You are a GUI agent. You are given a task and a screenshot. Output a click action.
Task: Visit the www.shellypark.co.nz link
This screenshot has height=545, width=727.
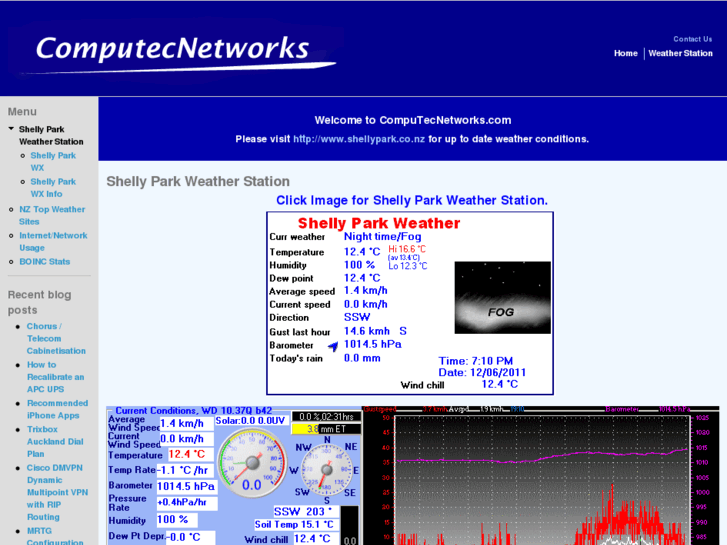coord(359,139)
